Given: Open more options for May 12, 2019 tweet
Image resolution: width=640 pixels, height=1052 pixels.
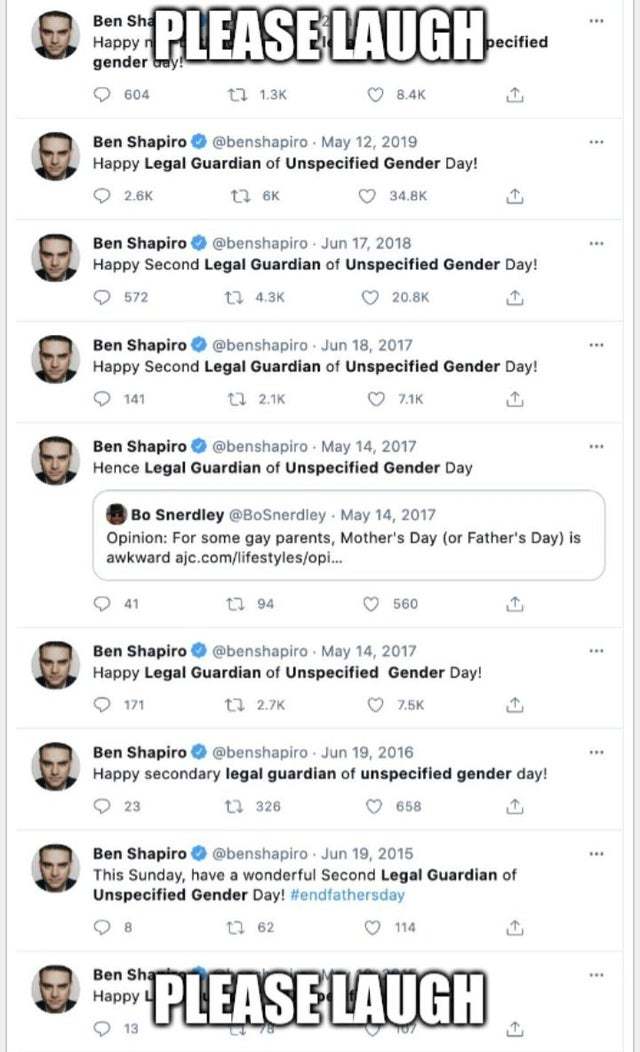Looking at the screenshot, I should 596,142.
